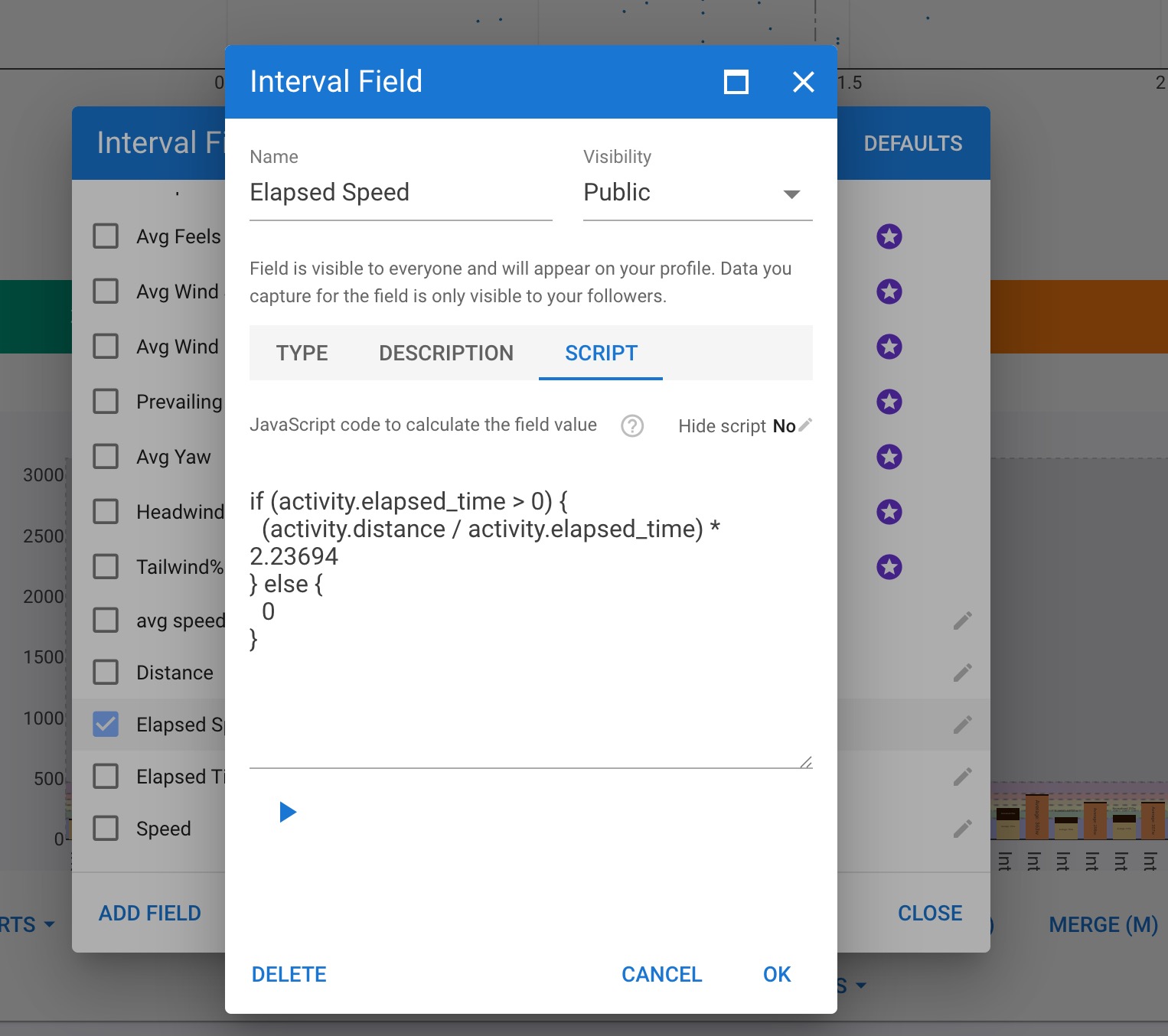Tick the Avg Yaw checkbox
The width and height of the screenshot is (1168, 1036).
pos(106,457)
